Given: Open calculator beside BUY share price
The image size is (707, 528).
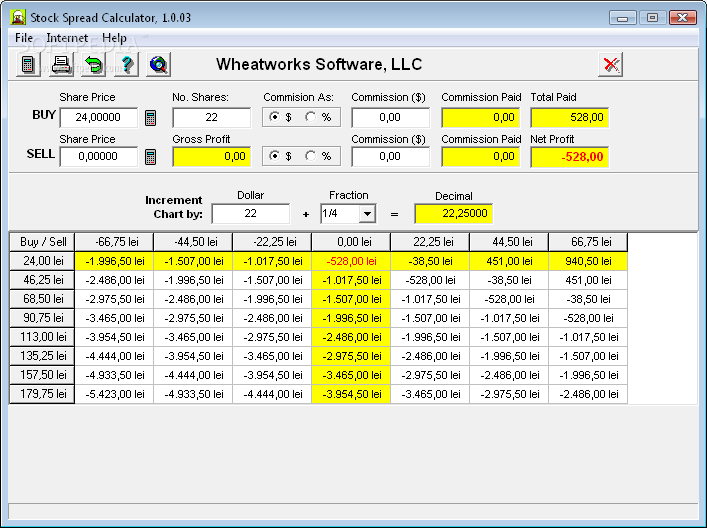Looking at the screenshot, I should point(151,118).
